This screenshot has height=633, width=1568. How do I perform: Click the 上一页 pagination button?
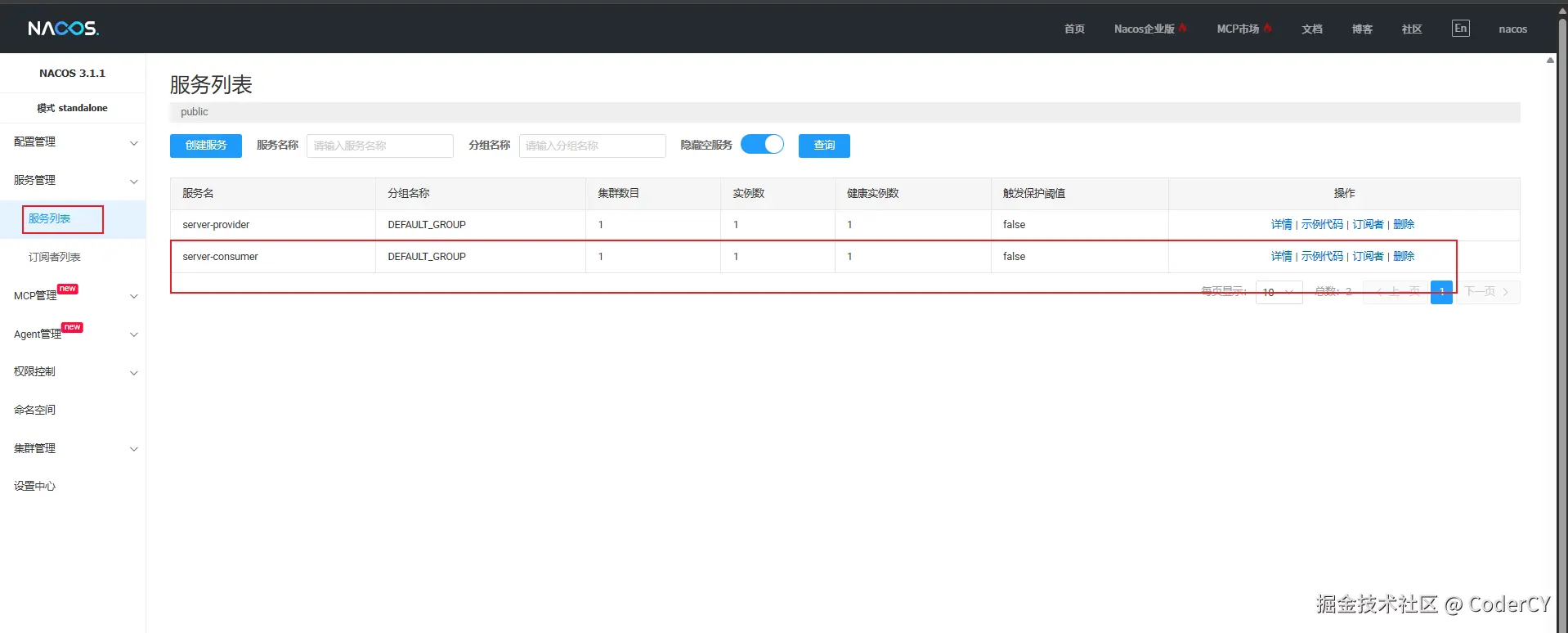click(1396, 292)
